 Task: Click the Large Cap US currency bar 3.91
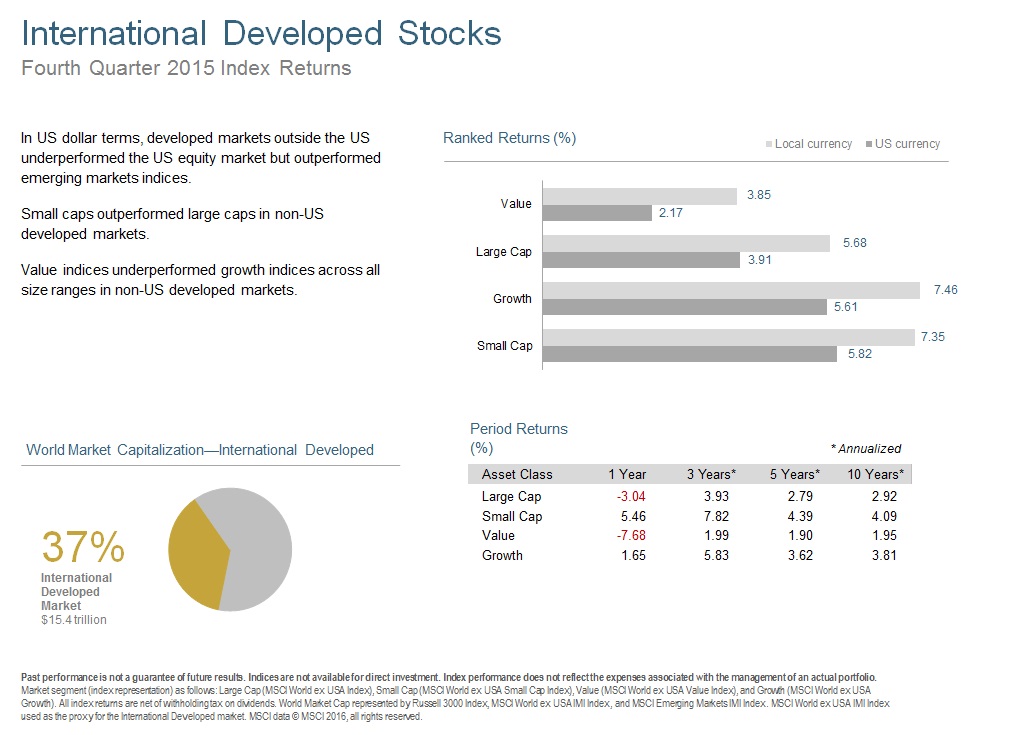click(641, 260)
